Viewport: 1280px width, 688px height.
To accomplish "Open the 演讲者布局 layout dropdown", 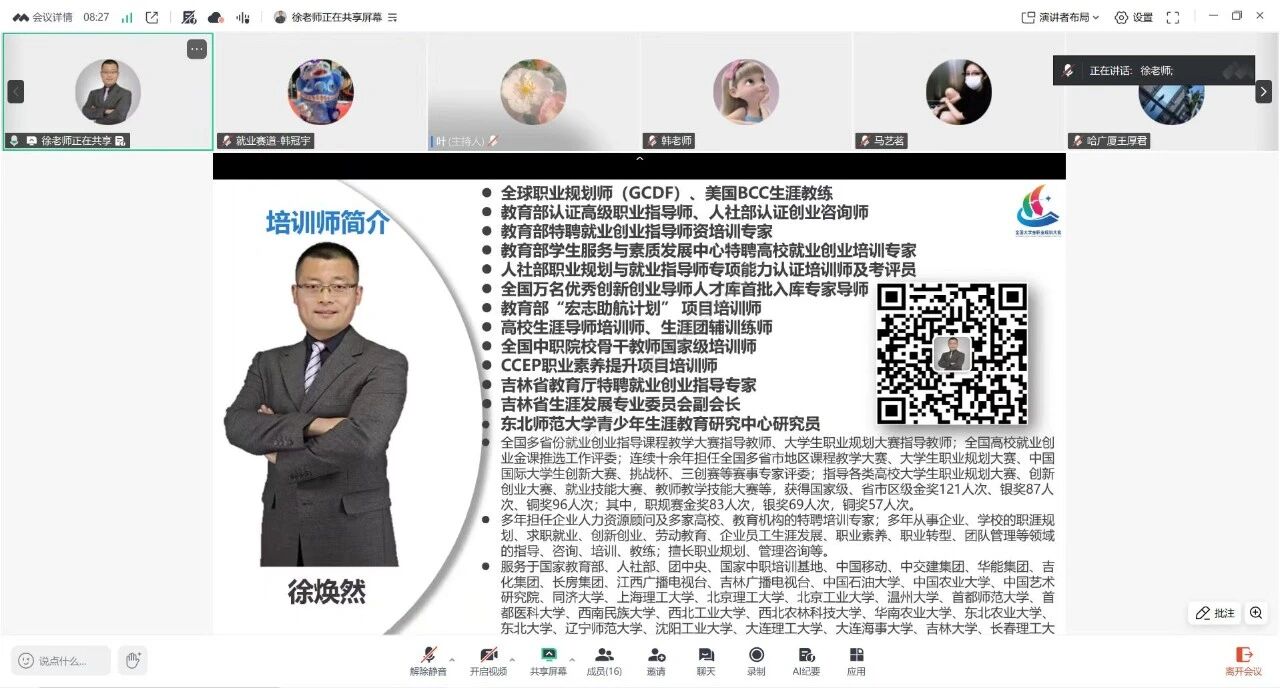I will click(1060, 17).
